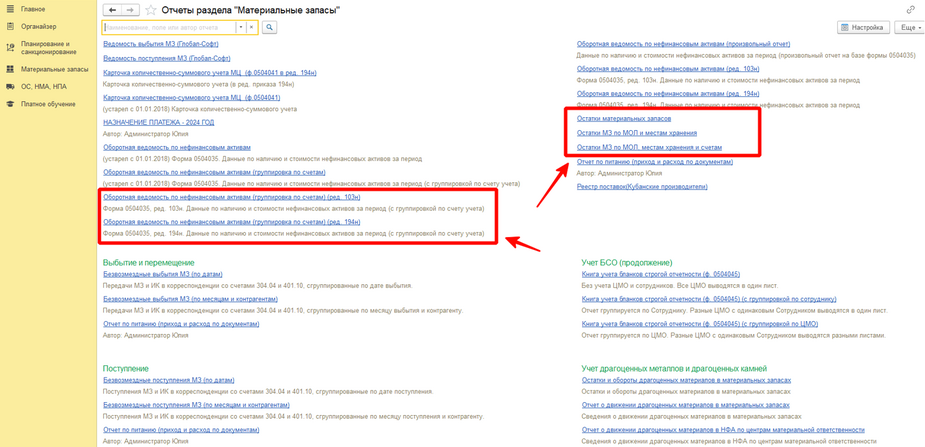925x447 pixels.
Task: Open Реестр поставок(Кубанские производители) link
Action: point(642,186)
